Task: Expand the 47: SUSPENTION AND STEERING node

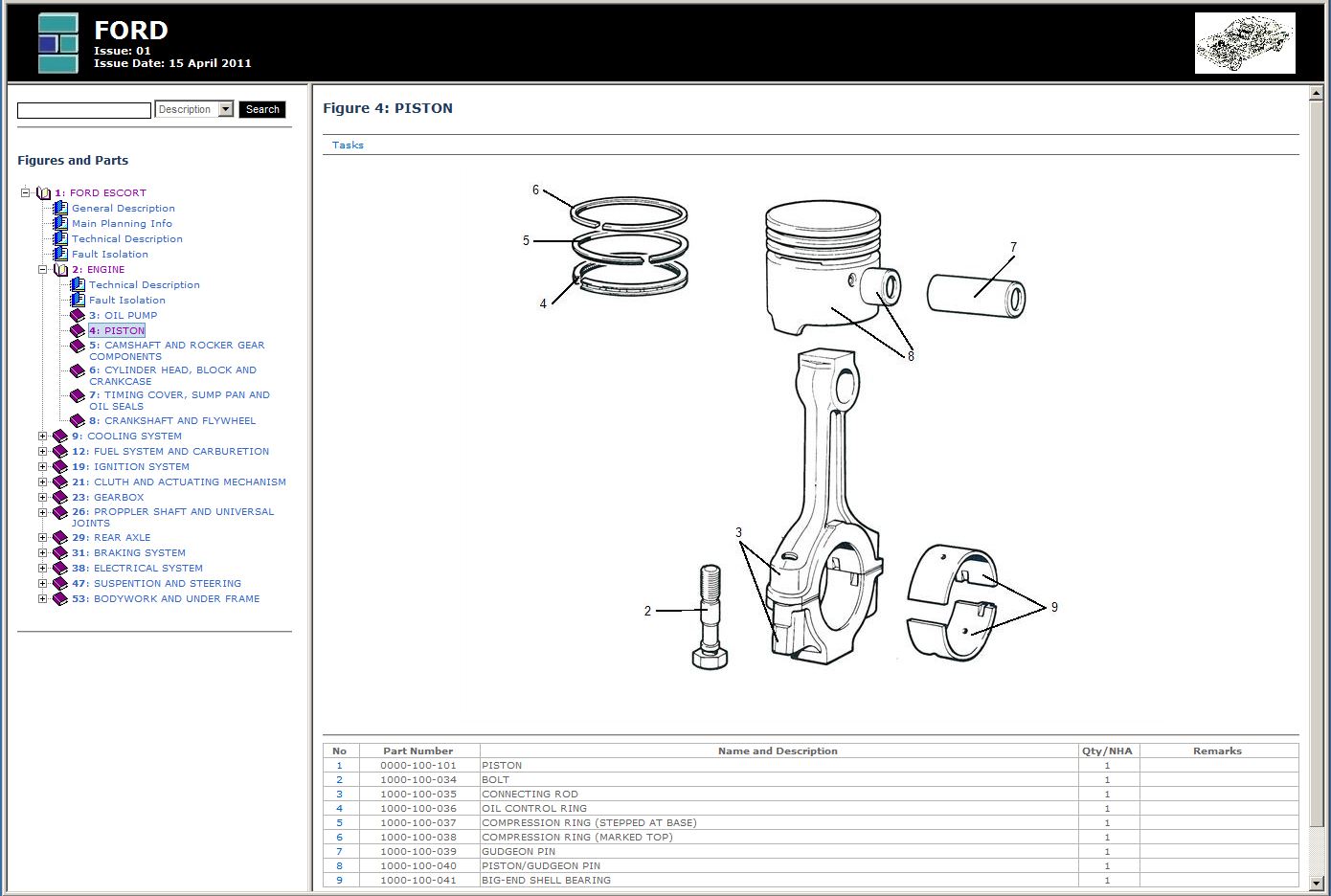Action: pyautogui.click(x=43, y=583)
